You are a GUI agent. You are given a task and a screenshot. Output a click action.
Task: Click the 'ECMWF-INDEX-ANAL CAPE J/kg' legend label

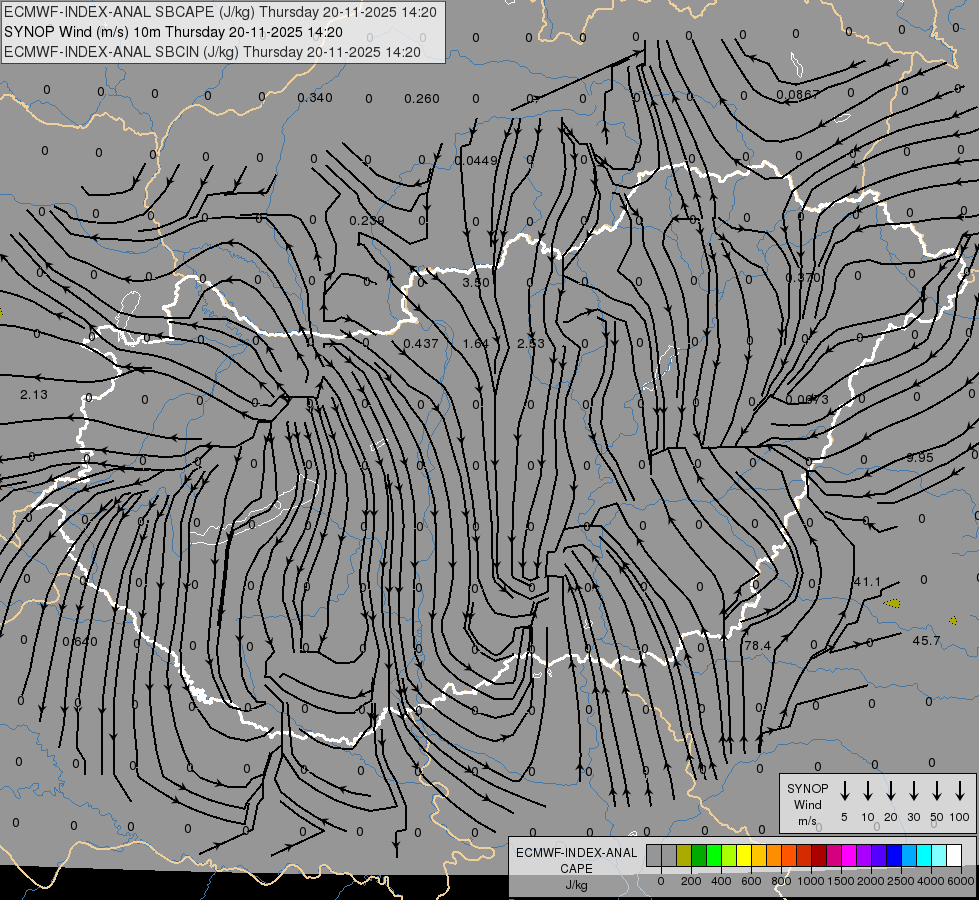point(576,868)
